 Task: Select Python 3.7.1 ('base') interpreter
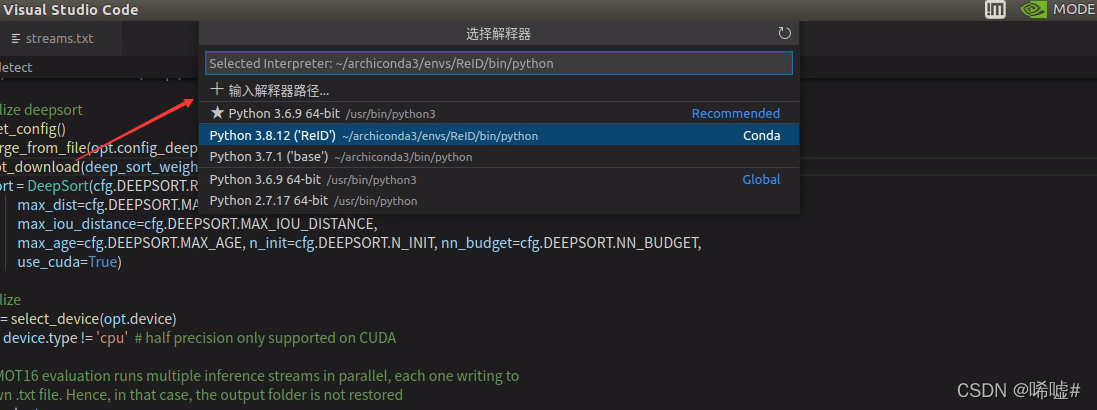click(499, 157)
